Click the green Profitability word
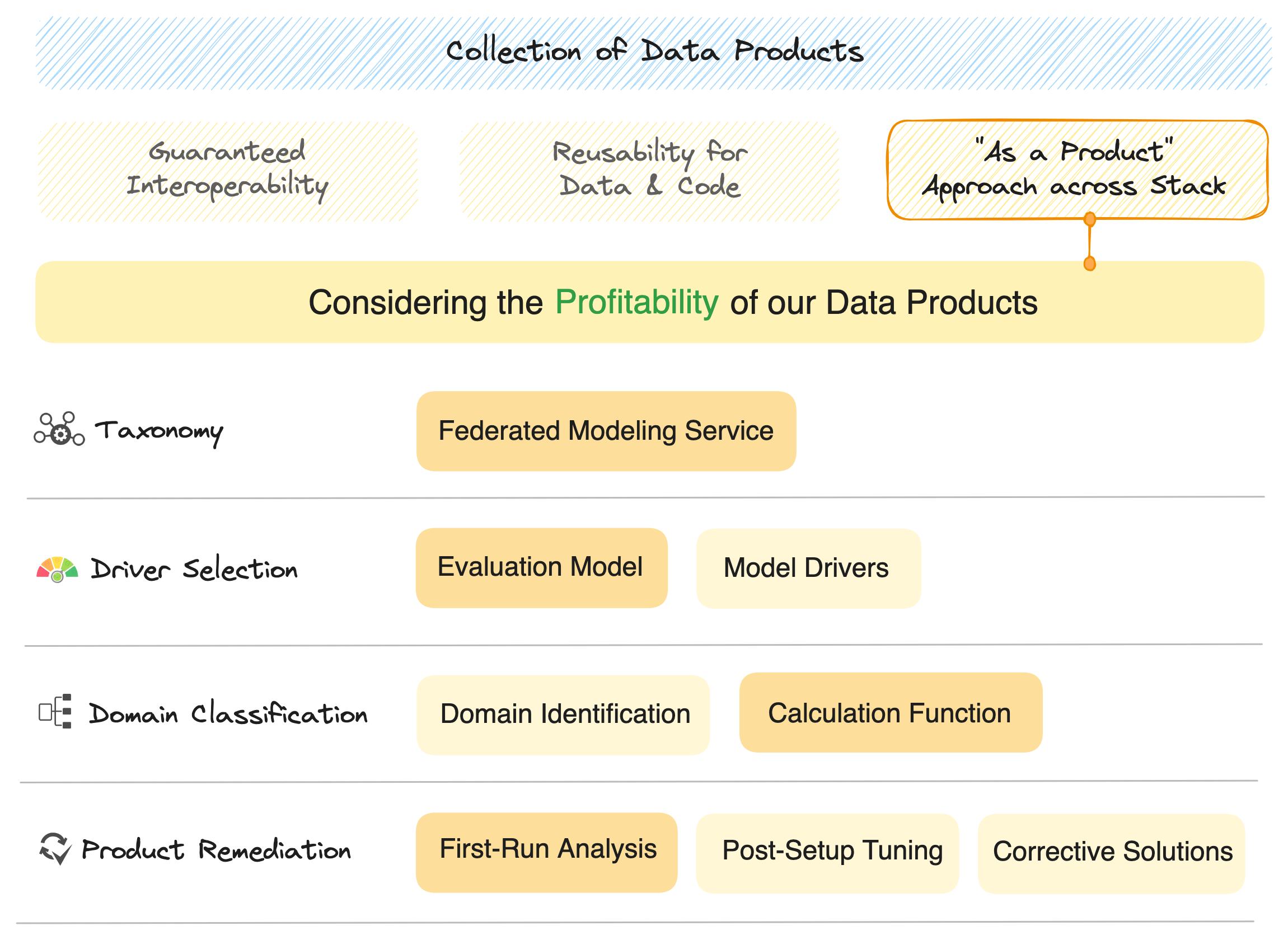The image size is (1288, 940). (636, 302)
